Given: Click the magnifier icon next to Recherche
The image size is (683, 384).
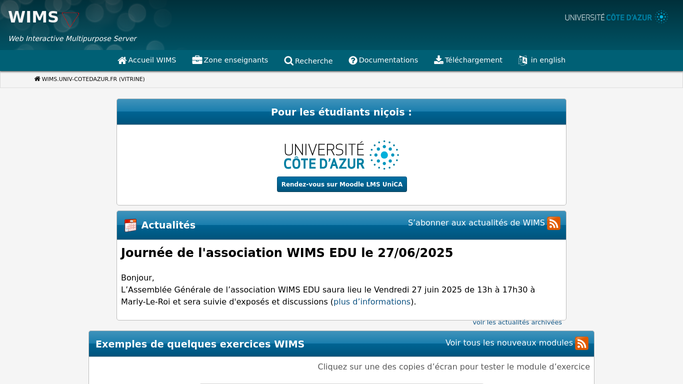Looking at the screenshot, I should 288,61.
